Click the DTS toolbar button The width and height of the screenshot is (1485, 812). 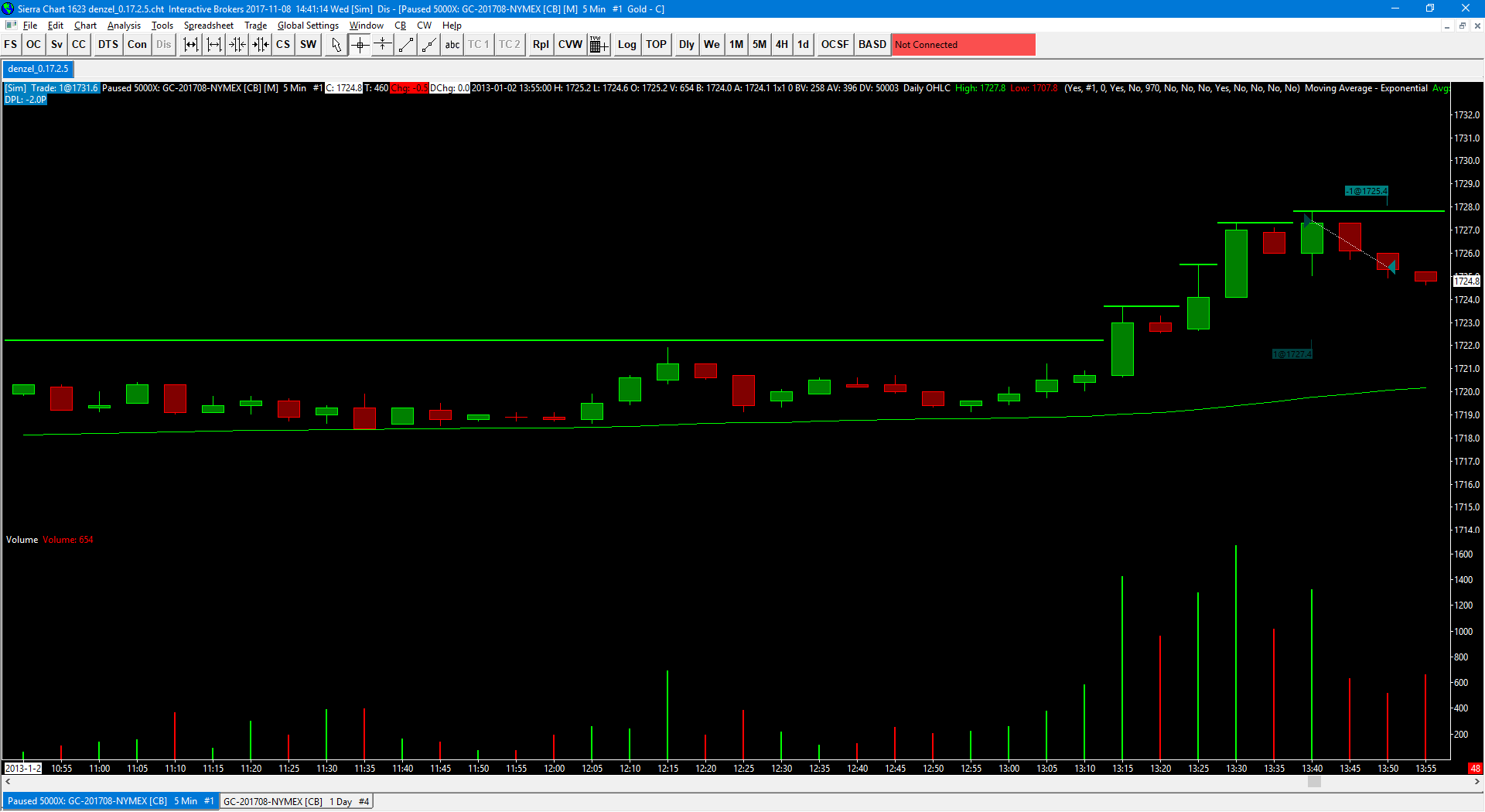[108, 45]
